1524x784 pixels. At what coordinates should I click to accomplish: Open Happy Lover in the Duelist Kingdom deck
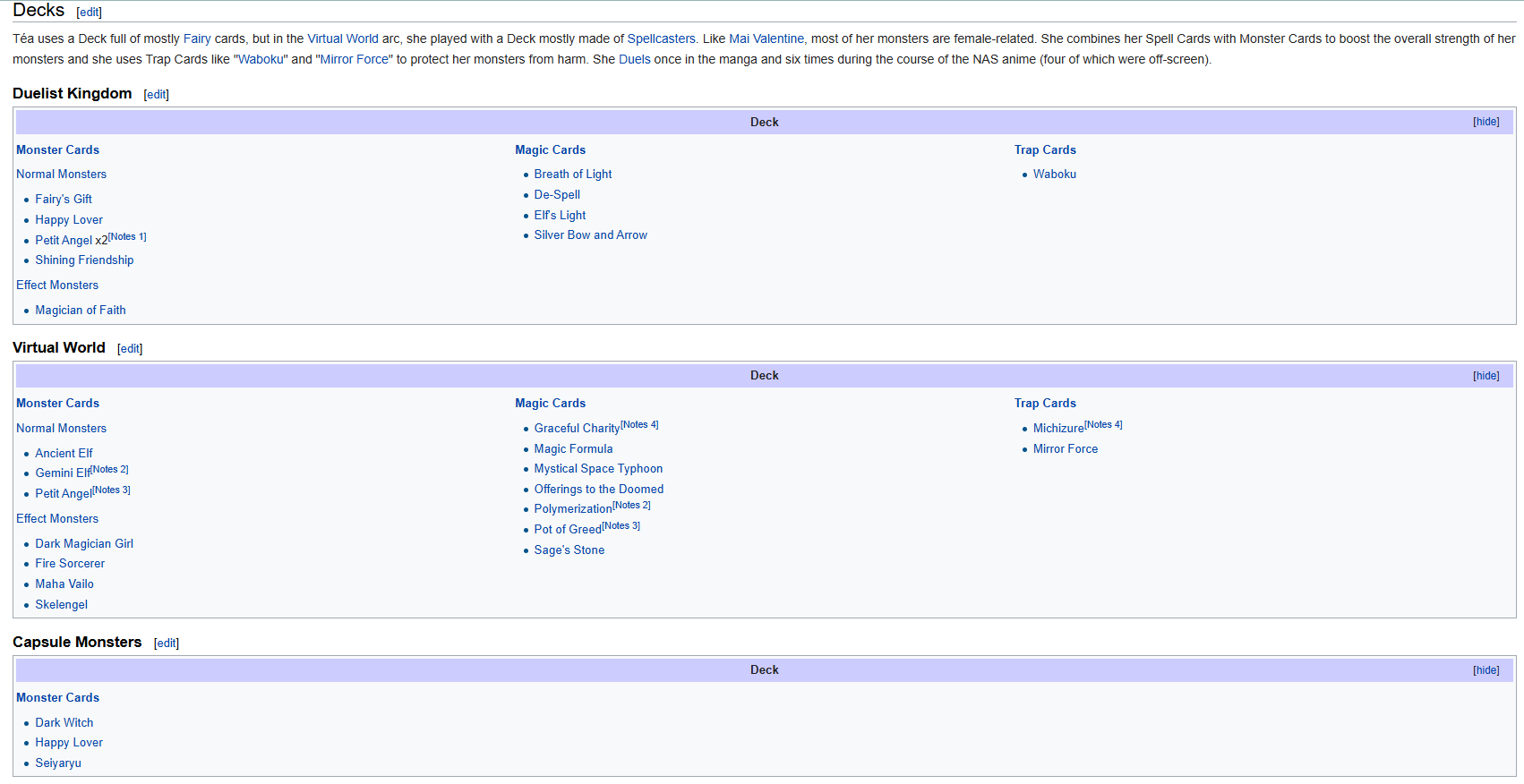coord(69,220)
